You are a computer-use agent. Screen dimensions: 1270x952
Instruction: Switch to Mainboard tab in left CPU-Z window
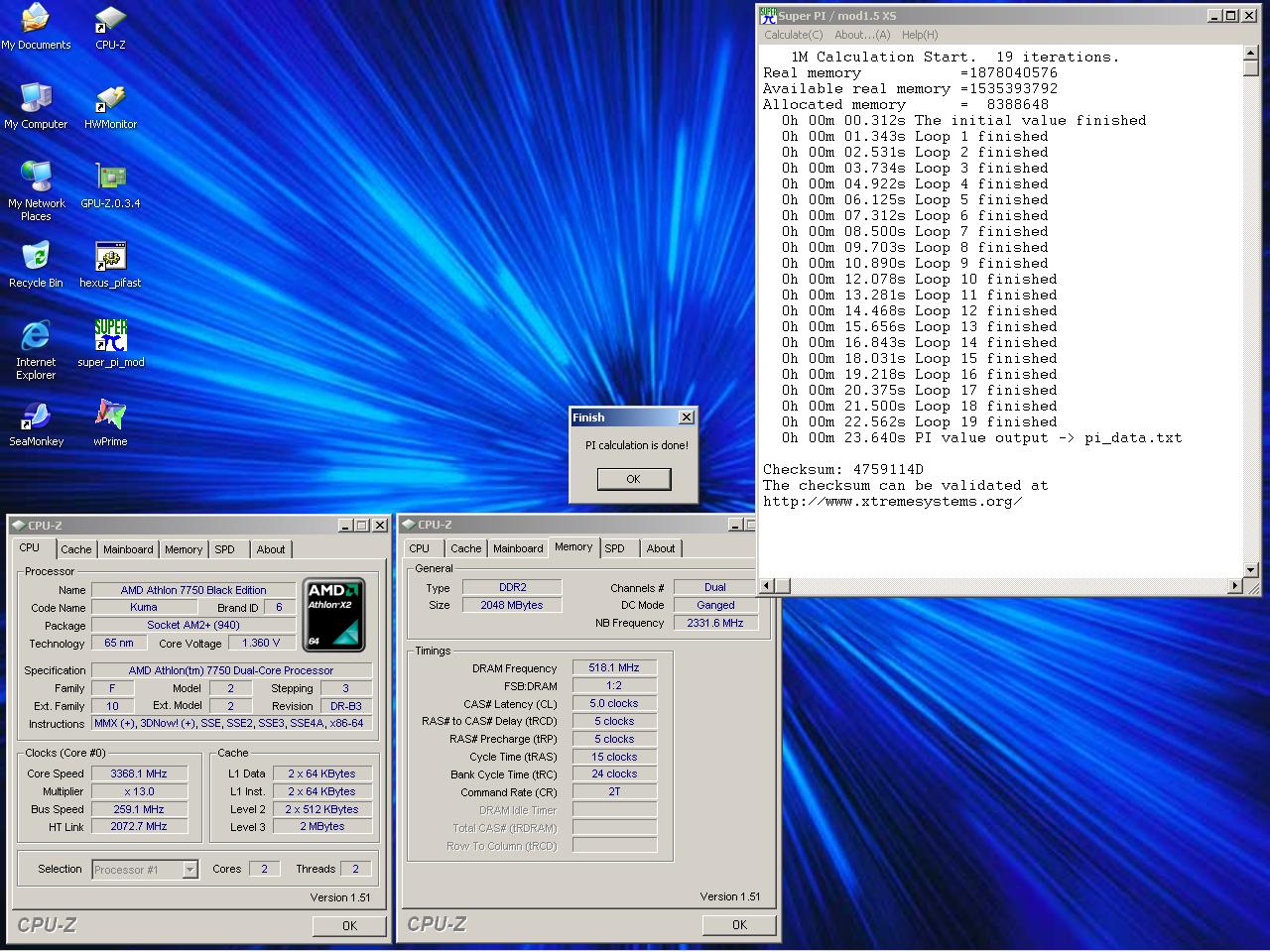(128, 549)
